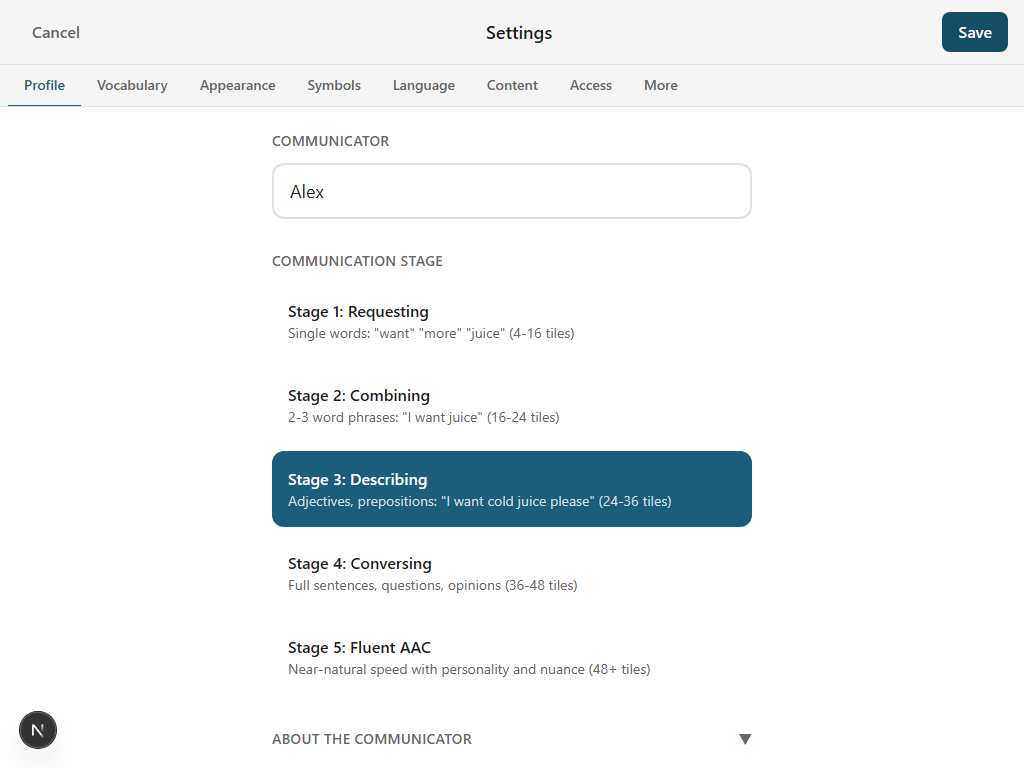Choose Stage 4: Conversing
Screen dimensions: 1024x768
pos(512,573)
